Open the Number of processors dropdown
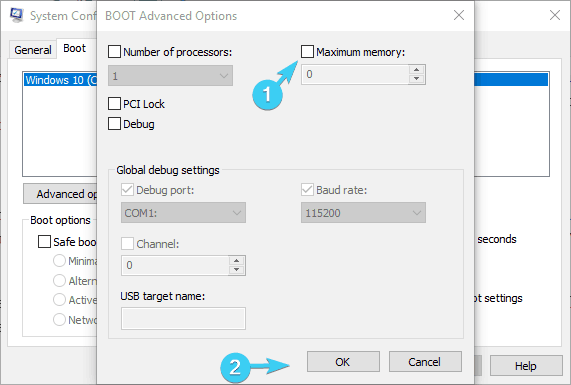The height and width of the screenshot is (385, 571). click(170, 76)
